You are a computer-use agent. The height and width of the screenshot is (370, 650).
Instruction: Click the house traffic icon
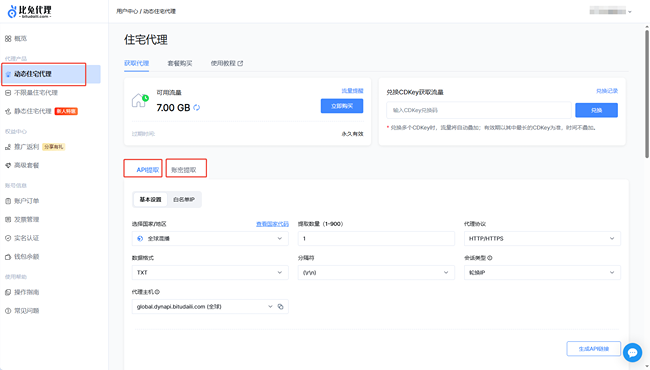(140, 100)
